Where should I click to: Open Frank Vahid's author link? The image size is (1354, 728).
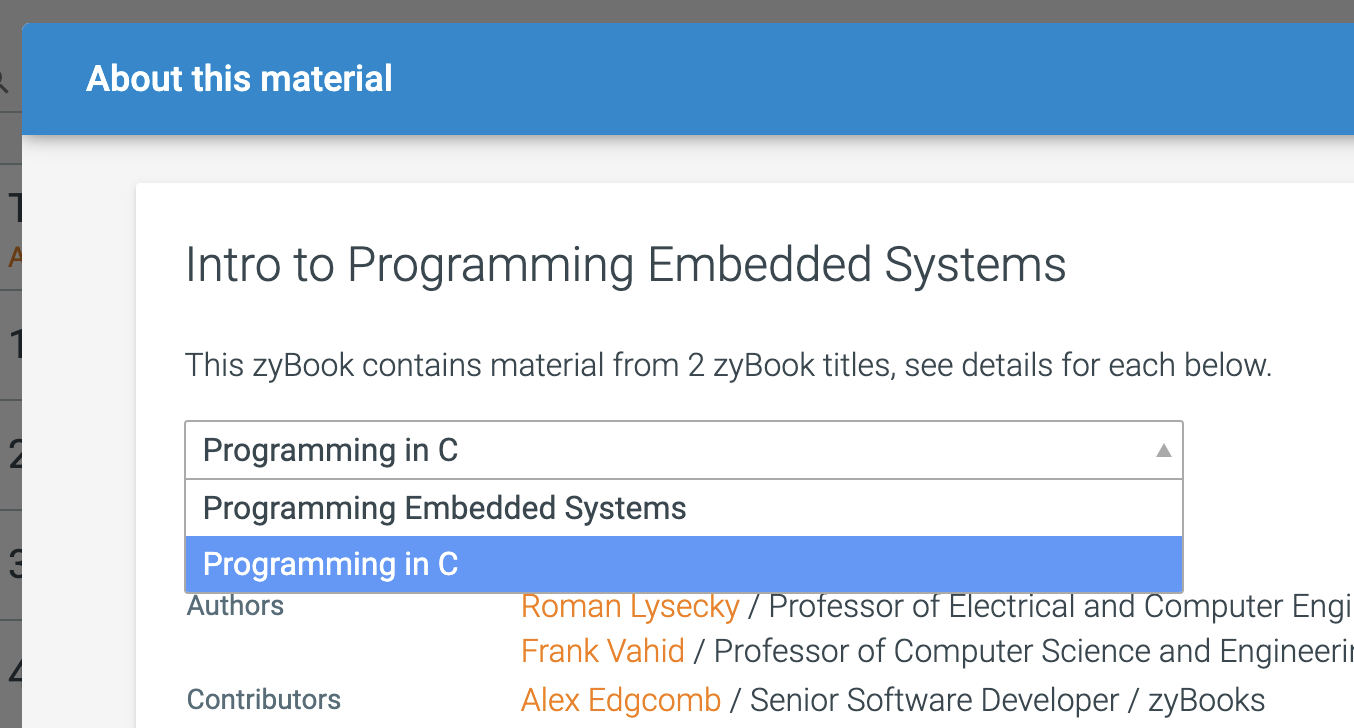[x=603, y=651]
